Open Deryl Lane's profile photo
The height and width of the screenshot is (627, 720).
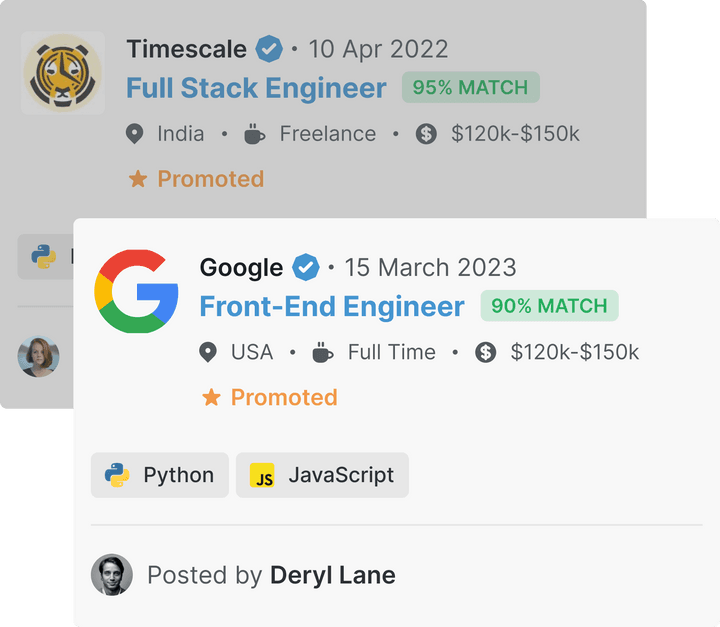[x=112, y=575]
